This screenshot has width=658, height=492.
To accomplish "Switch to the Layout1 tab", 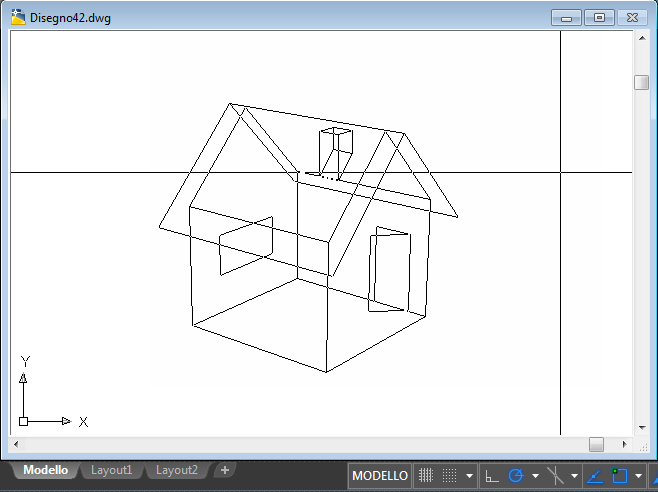I will [111, 470].
